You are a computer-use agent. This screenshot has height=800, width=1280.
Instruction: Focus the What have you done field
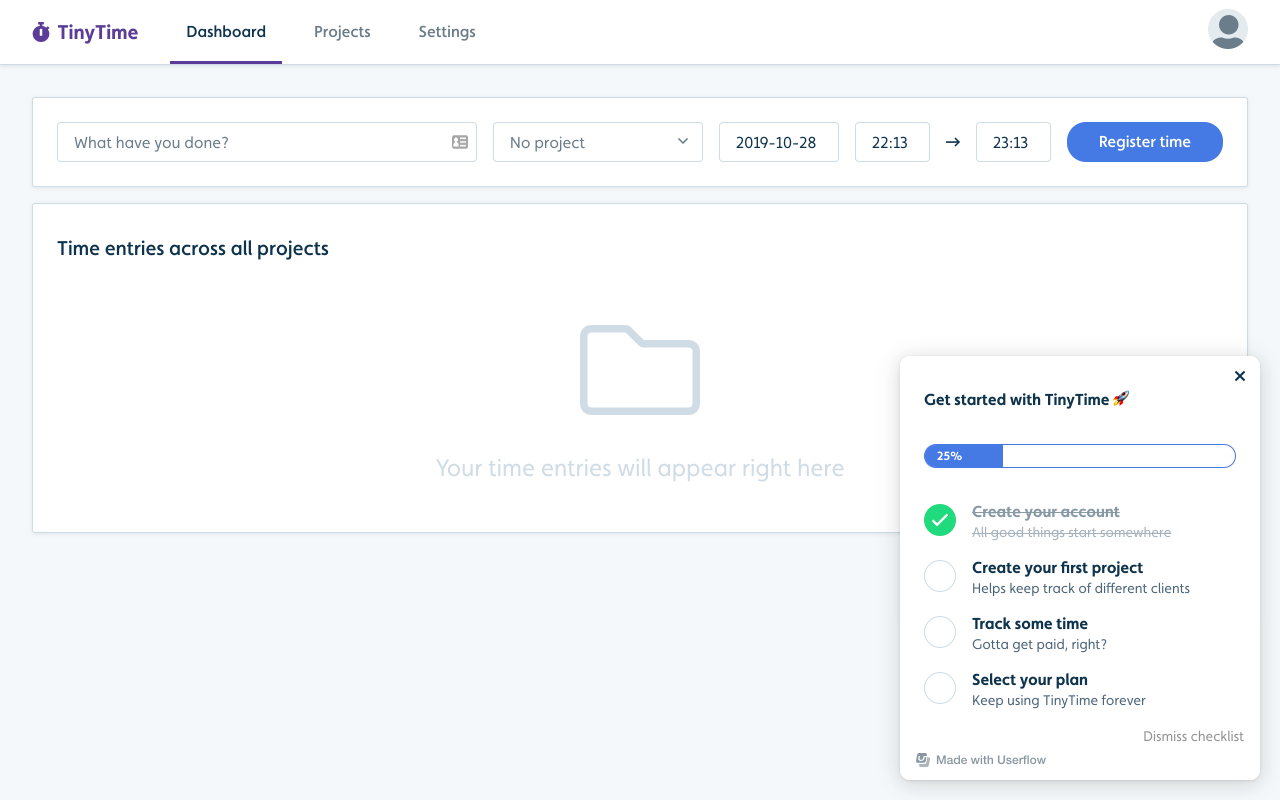267,142
